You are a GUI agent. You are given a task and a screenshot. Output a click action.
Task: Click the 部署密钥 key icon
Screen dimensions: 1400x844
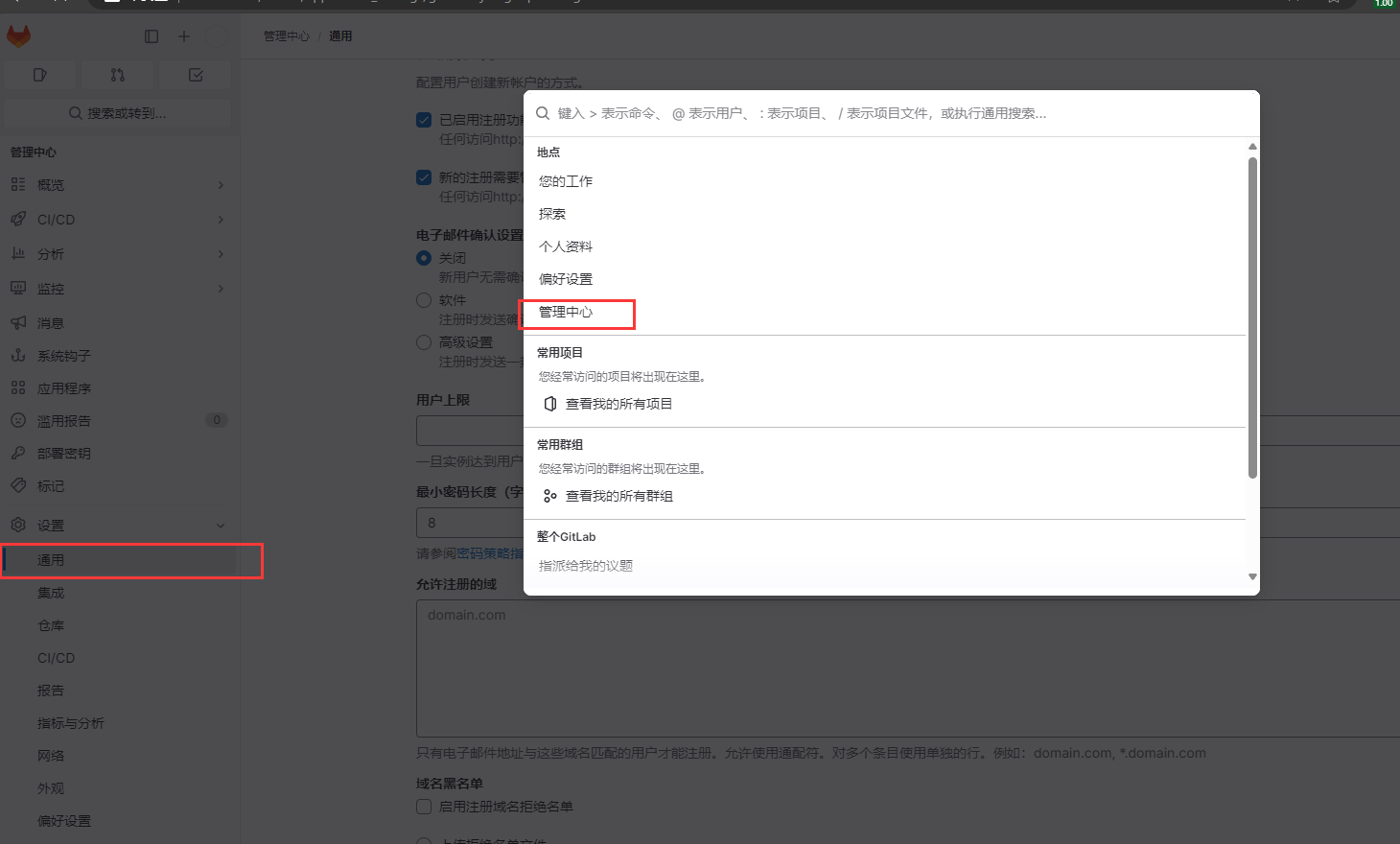click(18, 453)
